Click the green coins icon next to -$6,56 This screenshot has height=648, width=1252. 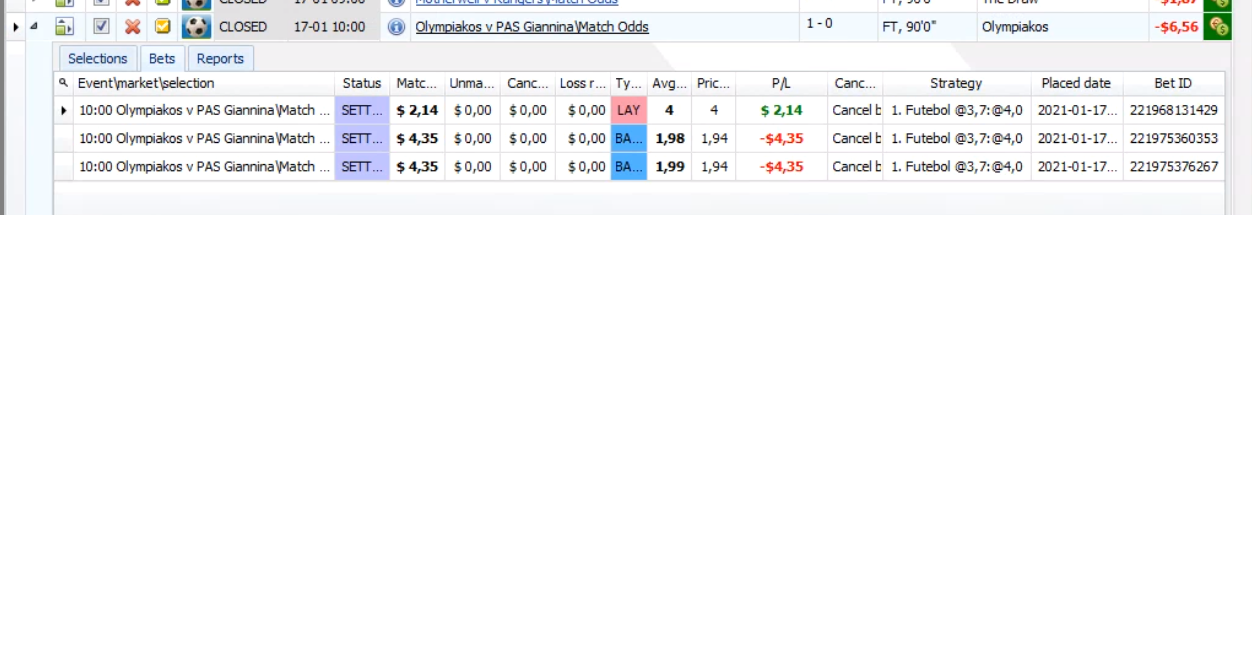1217,27
